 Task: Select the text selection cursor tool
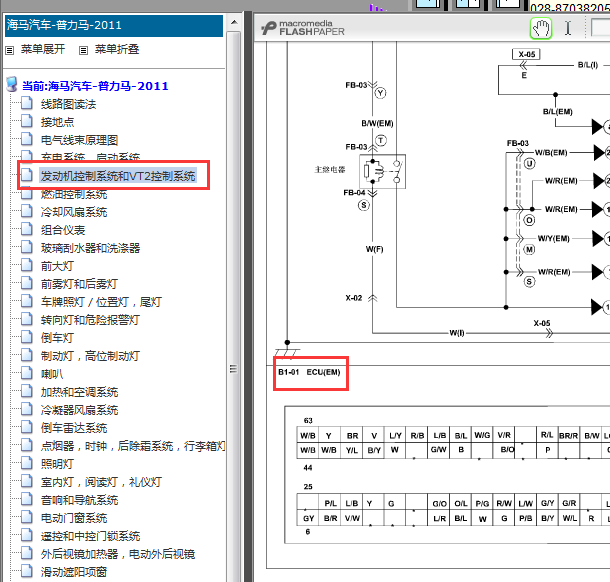tap(568, 28)
